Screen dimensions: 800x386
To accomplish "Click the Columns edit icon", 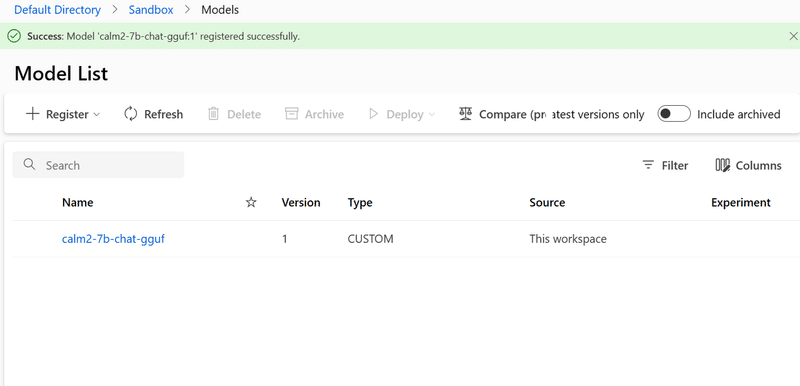I will 722,165.
